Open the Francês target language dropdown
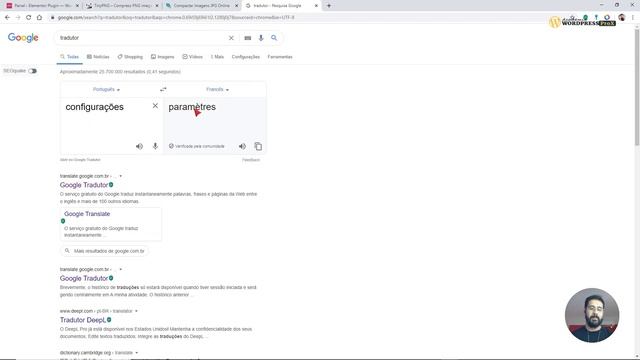640x360 pixels. pos(217,89)
